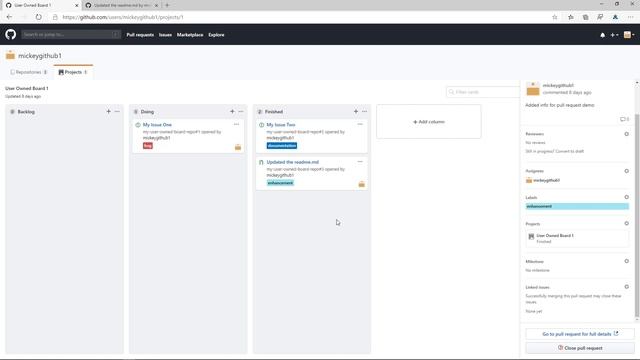Click enhancement label in sidebar panel
Viewport: 640px width, 360px height.
point(577,206)
